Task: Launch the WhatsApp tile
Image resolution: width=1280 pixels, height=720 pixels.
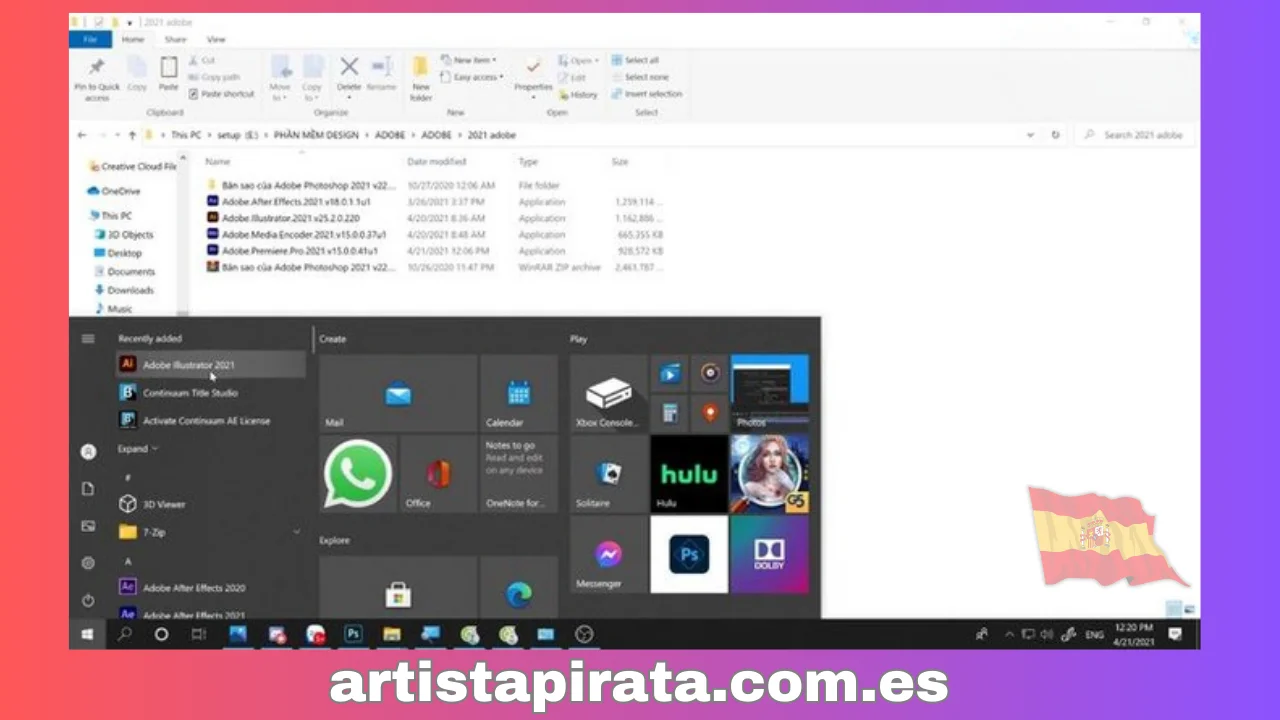Action: tap(358, 474)
